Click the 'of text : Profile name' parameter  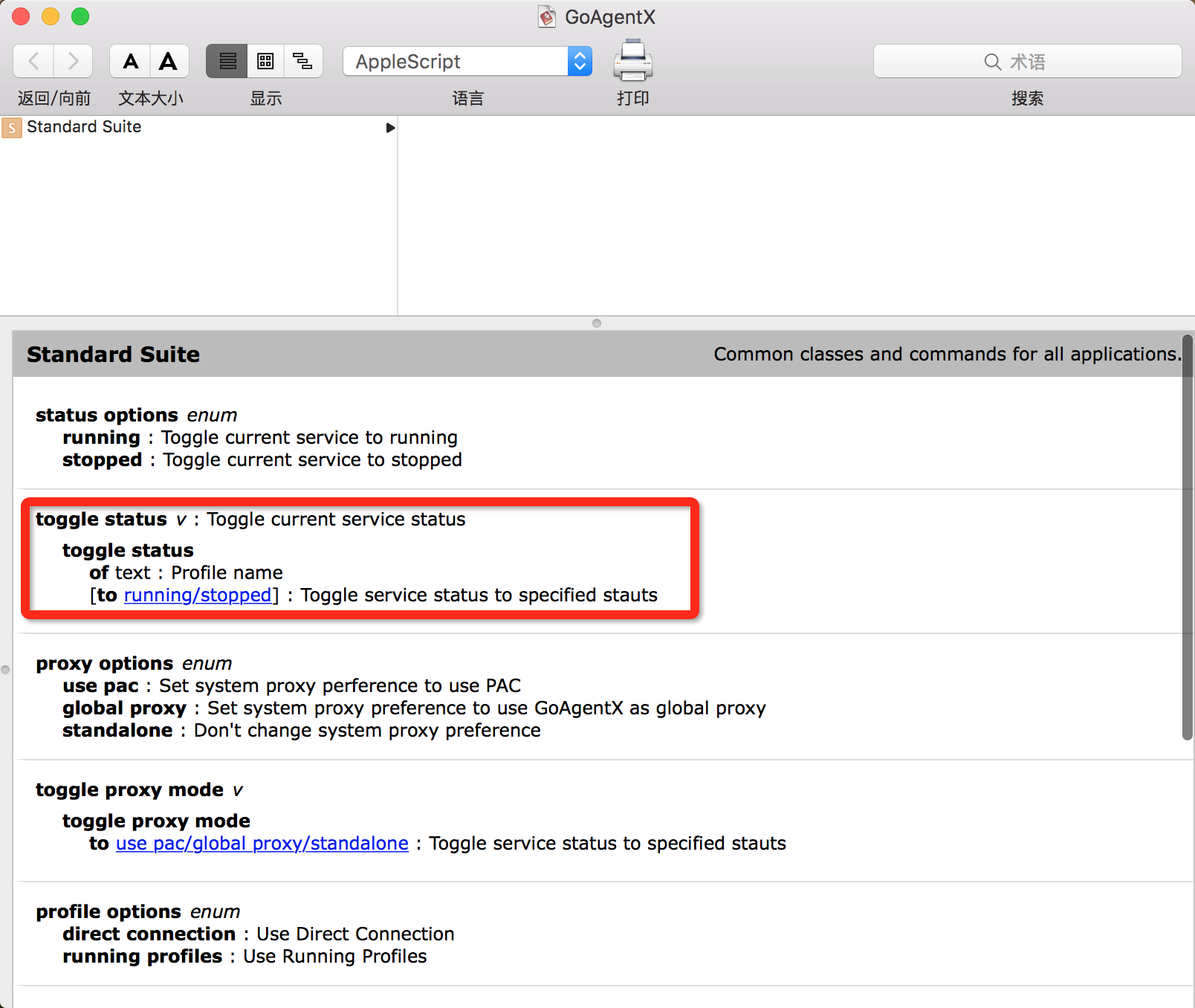(186, 572)
